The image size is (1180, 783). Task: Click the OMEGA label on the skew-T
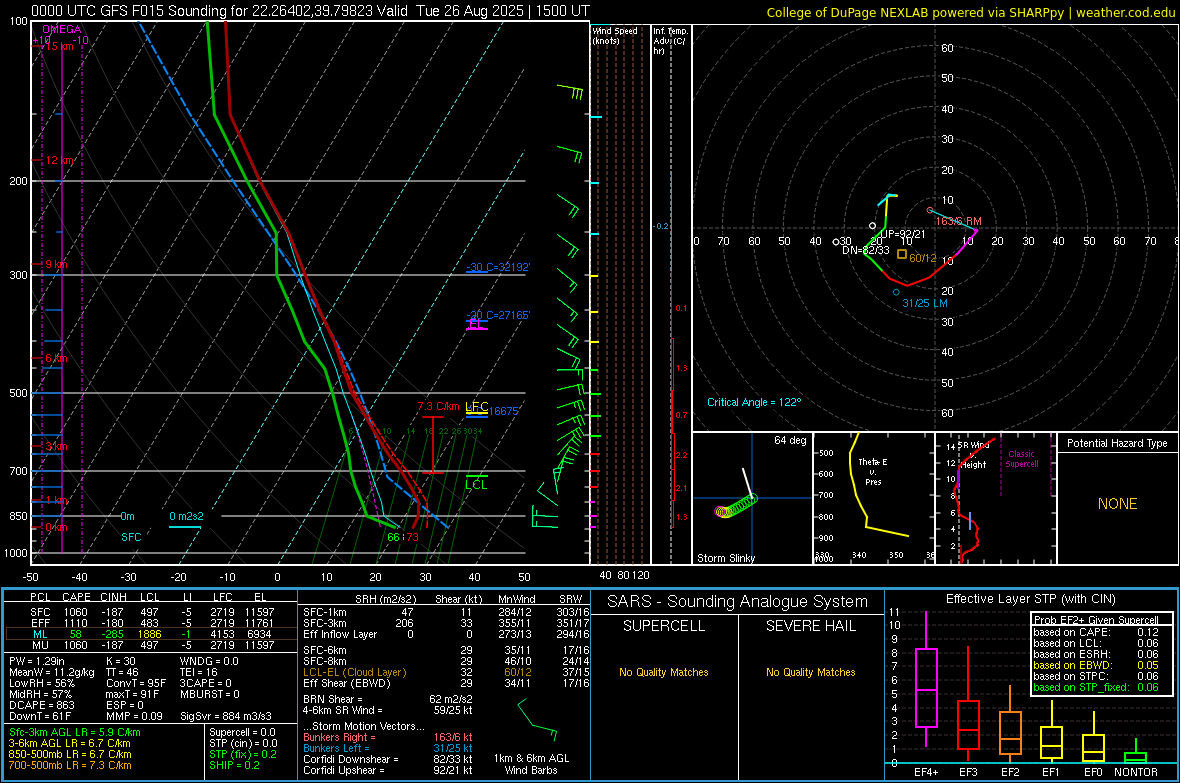[62, 29]
